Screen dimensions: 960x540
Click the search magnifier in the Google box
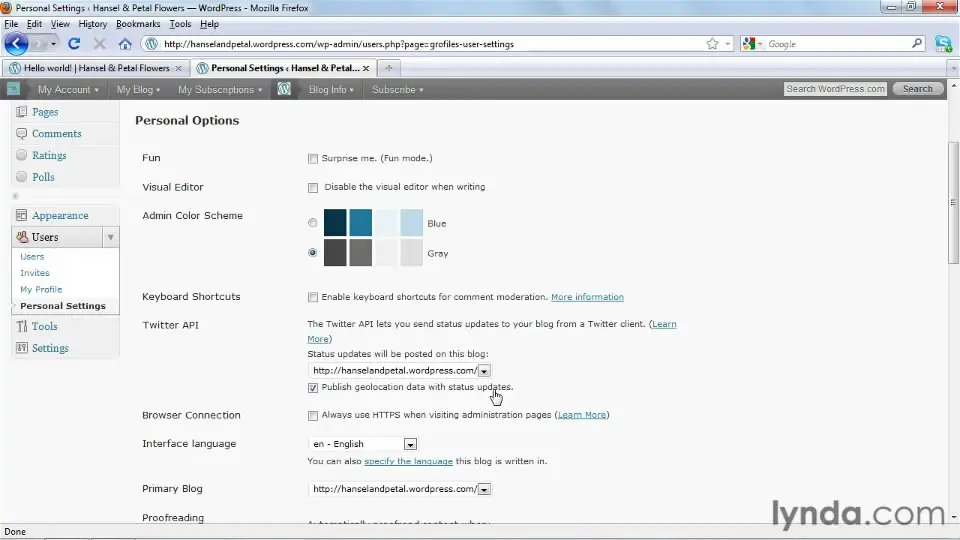pos(917,43)
